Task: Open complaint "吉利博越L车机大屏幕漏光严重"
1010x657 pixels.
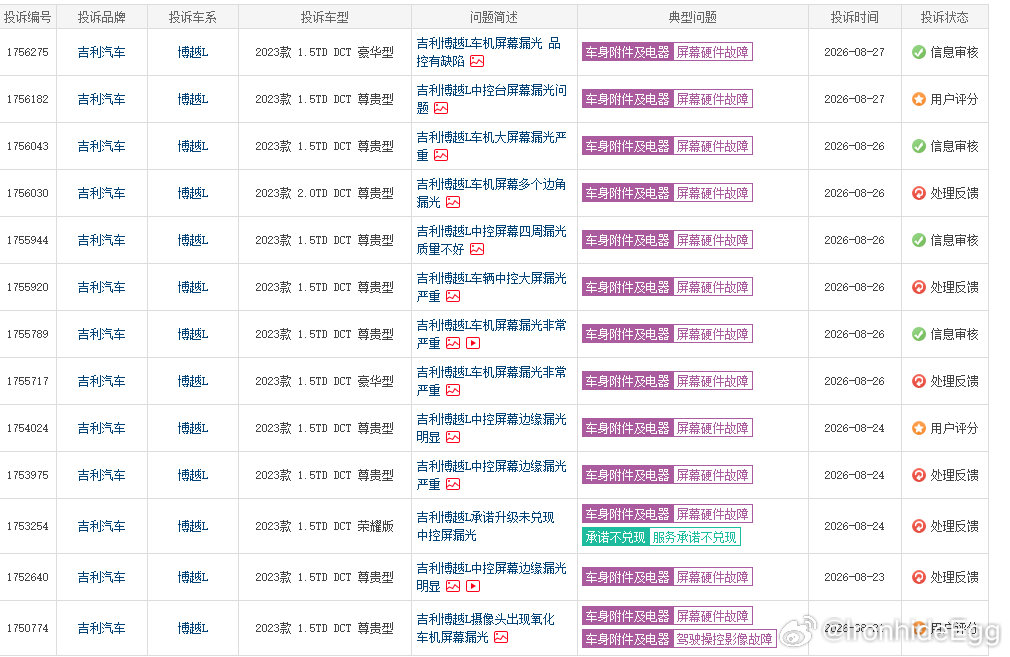Action: [491, 146]
